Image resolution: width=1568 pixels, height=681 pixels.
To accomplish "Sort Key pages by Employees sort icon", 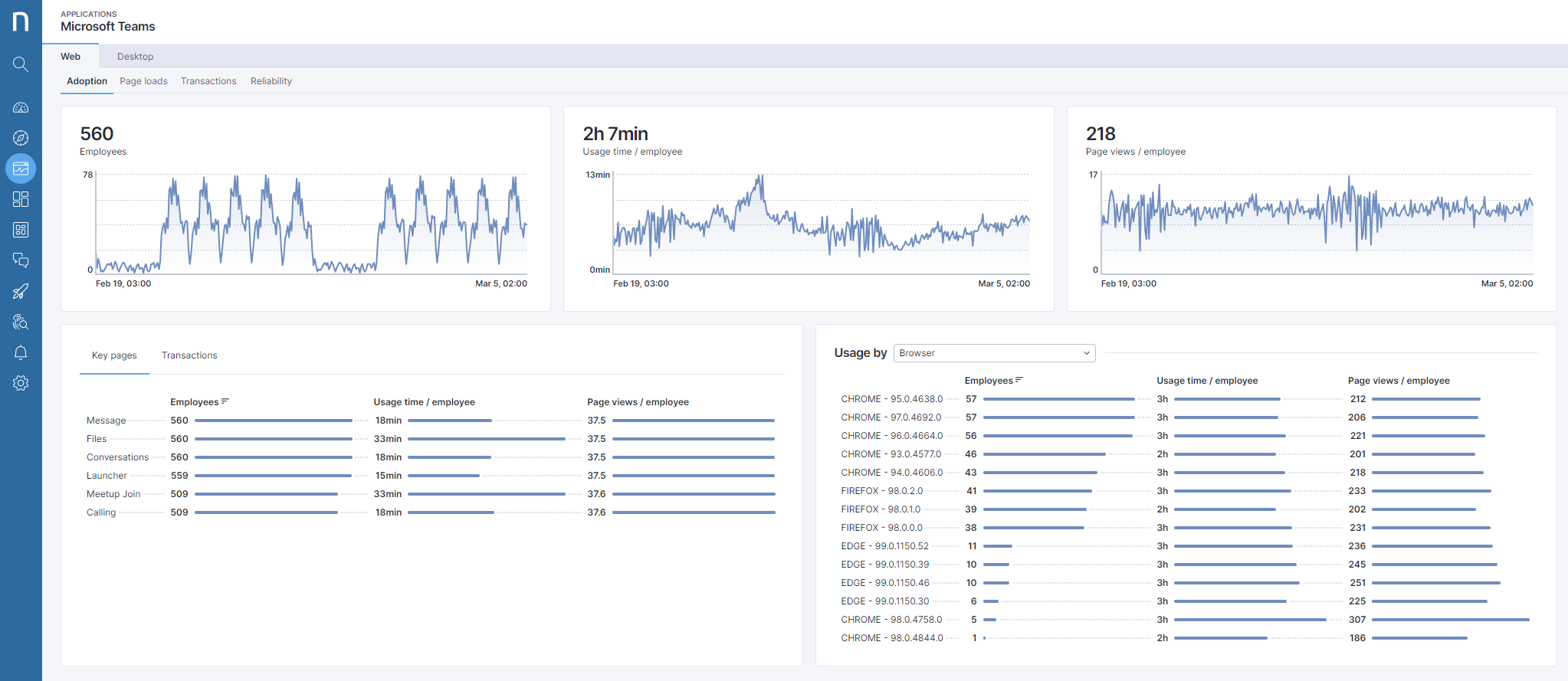I will (225, 401).
